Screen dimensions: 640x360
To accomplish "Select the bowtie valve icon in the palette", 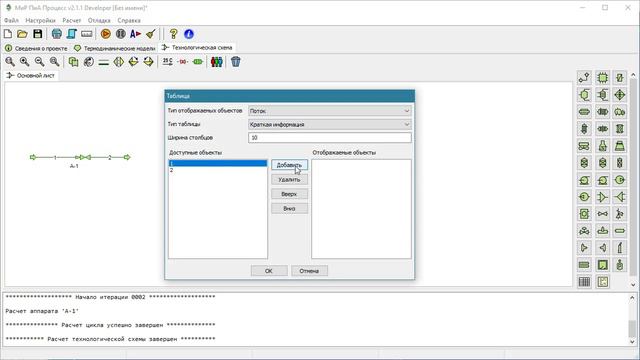I will tap(602, 213).
